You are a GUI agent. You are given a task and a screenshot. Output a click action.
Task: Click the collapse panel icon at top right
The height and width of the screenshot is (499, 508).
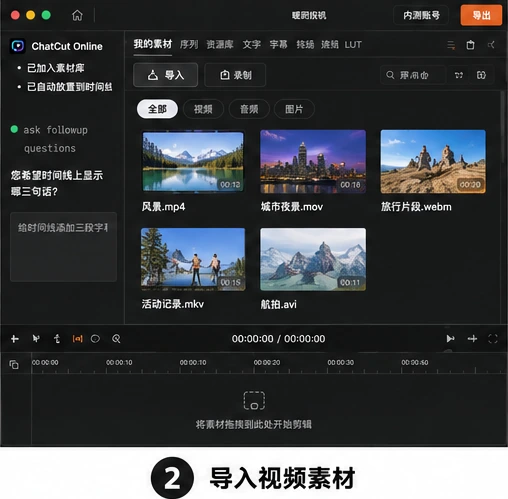point(491,45)
